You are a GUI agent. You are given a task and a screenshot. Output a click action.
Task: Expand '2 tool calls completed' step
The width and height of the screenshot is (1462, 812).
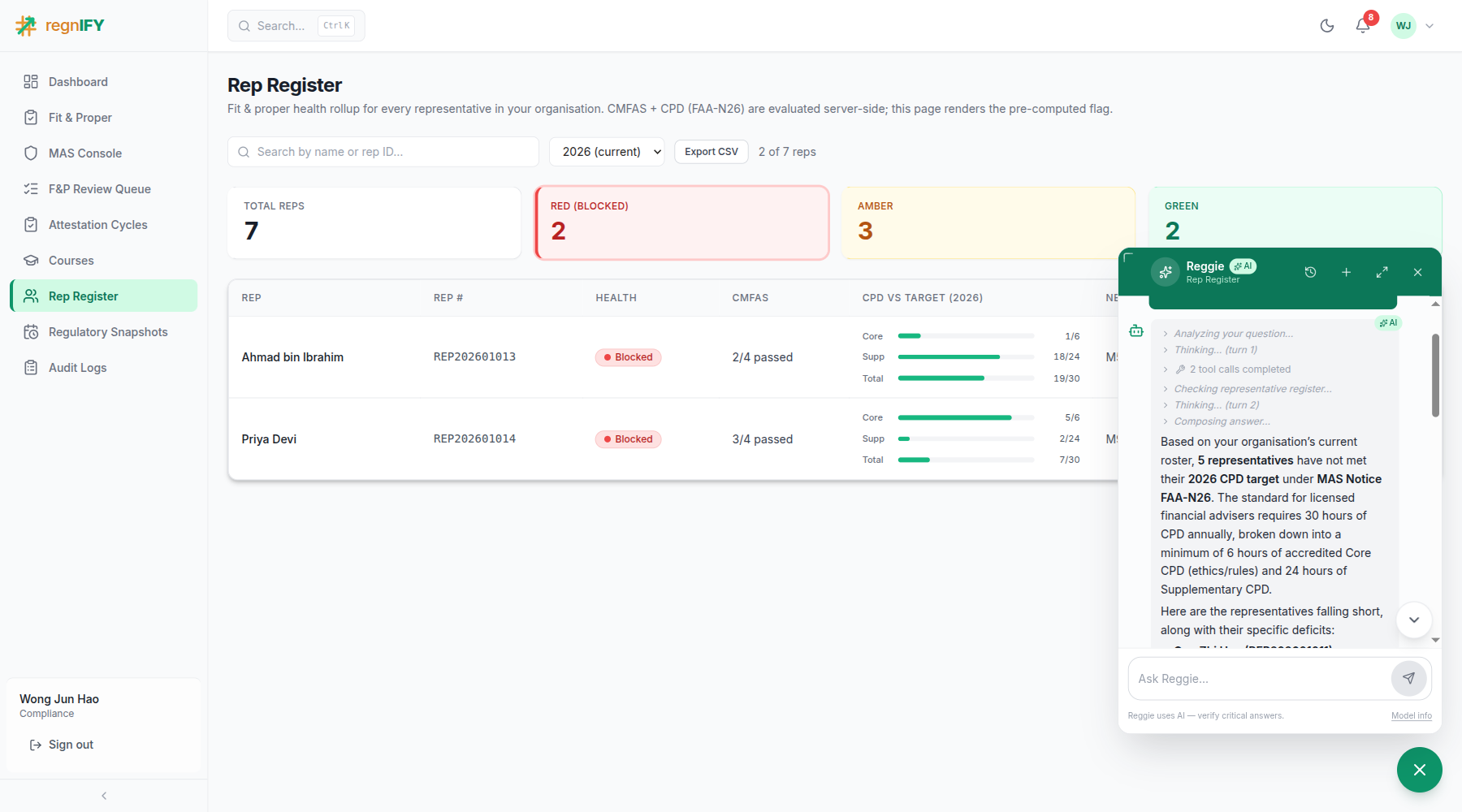(x=1226, y=369)
